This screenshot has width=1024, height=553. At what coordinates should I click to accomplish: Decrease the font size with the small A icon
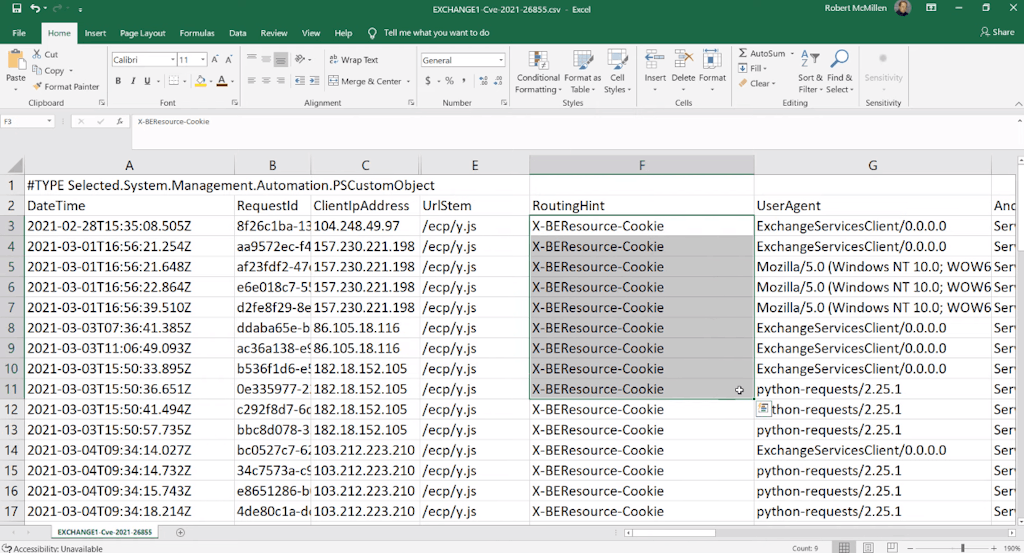coord(229,59)
